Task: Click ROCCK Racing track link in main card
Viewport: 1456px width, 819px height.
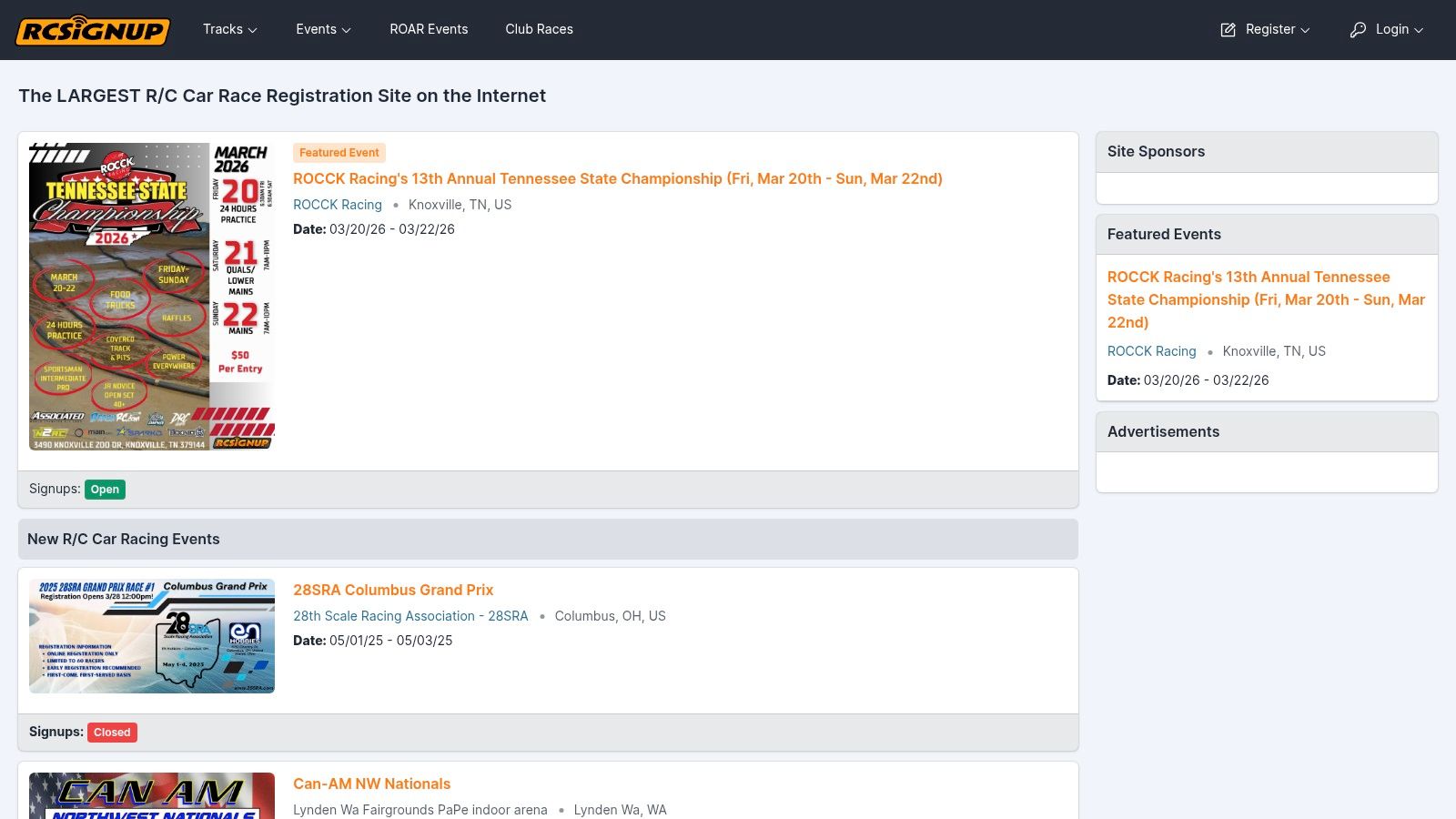Action: pos(338,205)
